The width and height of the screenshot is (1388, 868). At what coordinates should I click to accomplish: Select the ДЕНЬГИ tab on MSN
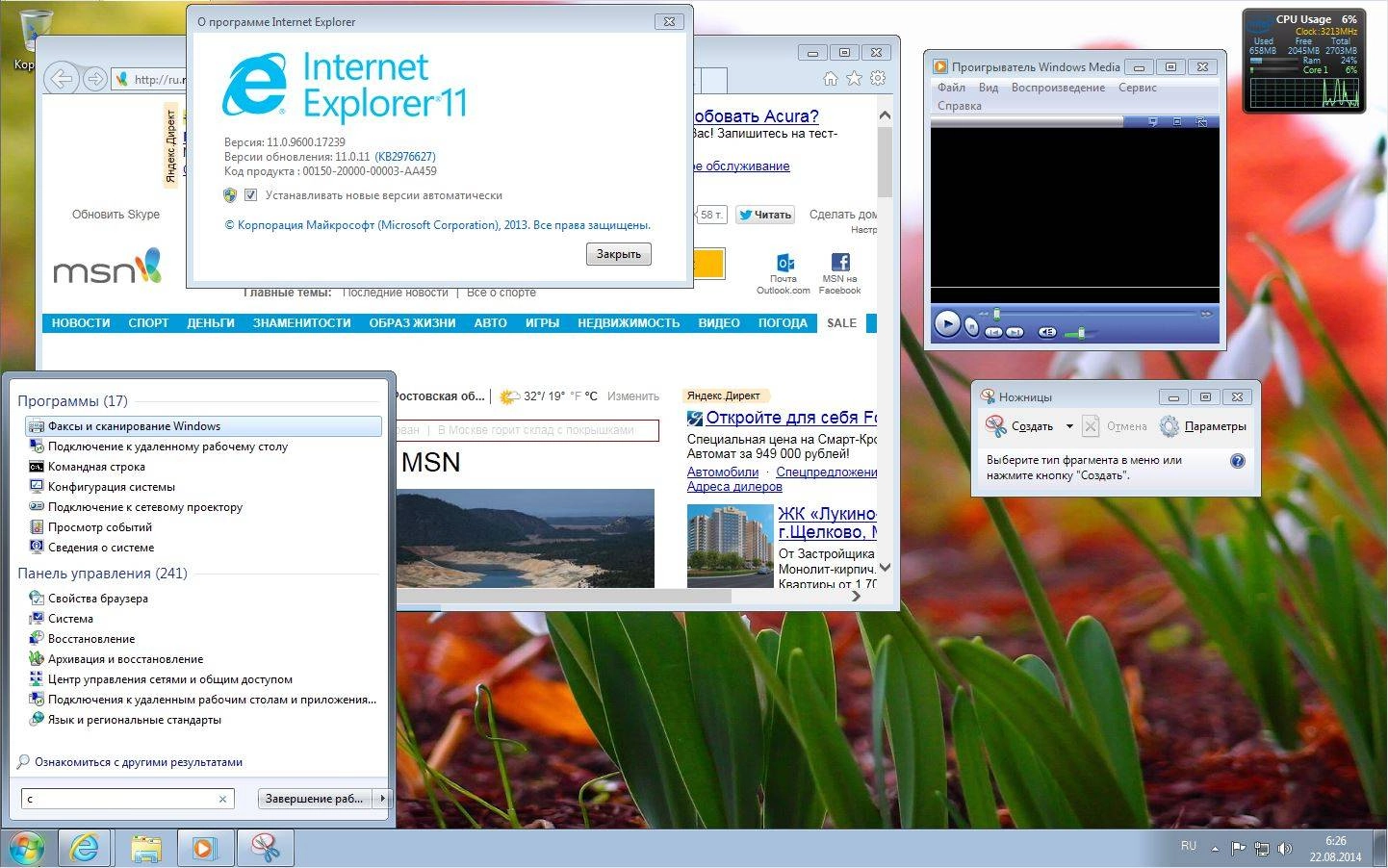(x=211, y=323)
